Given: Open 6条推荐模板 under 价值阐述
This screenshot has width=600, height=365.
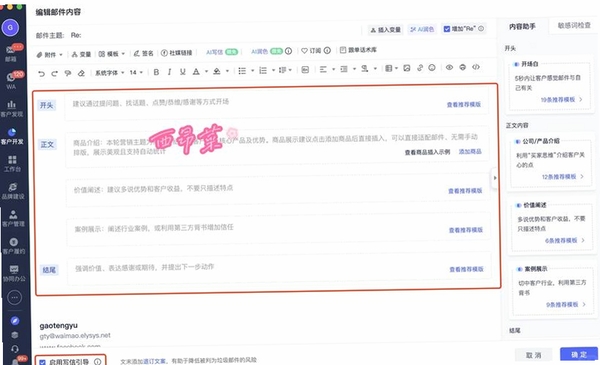Looking at the screenshot, I should [564, 240].
